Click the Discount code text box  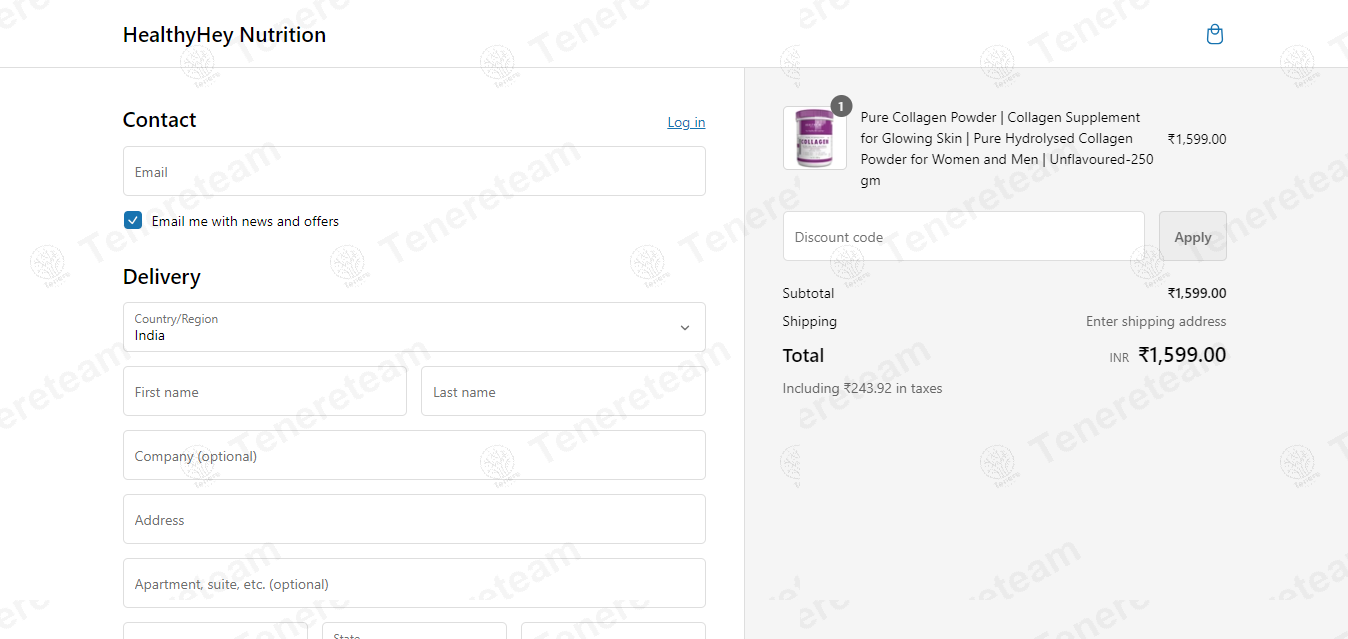(962, 237)
